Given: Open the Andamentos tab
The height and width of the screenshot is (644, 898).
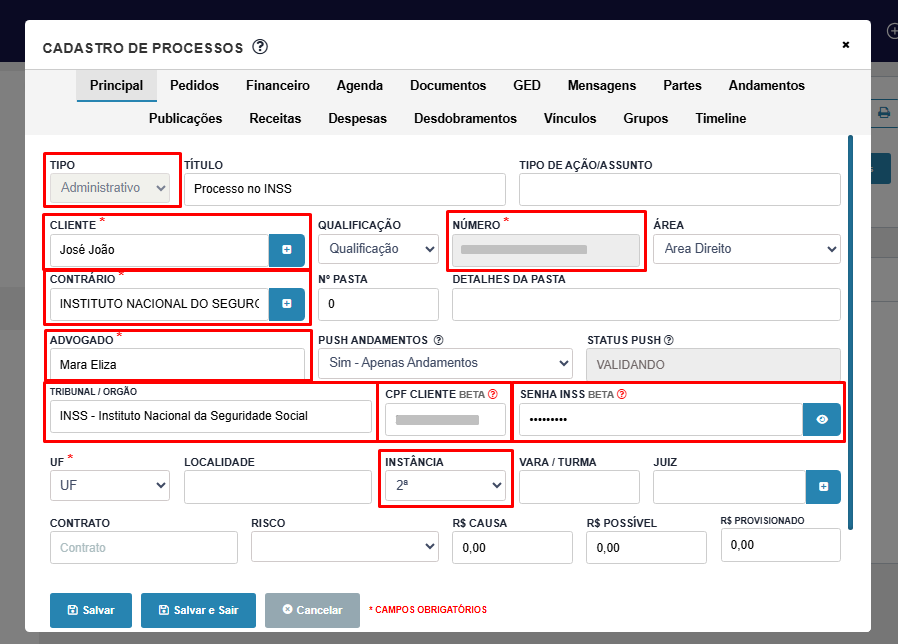Looking at the screenshot, I should pos(766,85).
